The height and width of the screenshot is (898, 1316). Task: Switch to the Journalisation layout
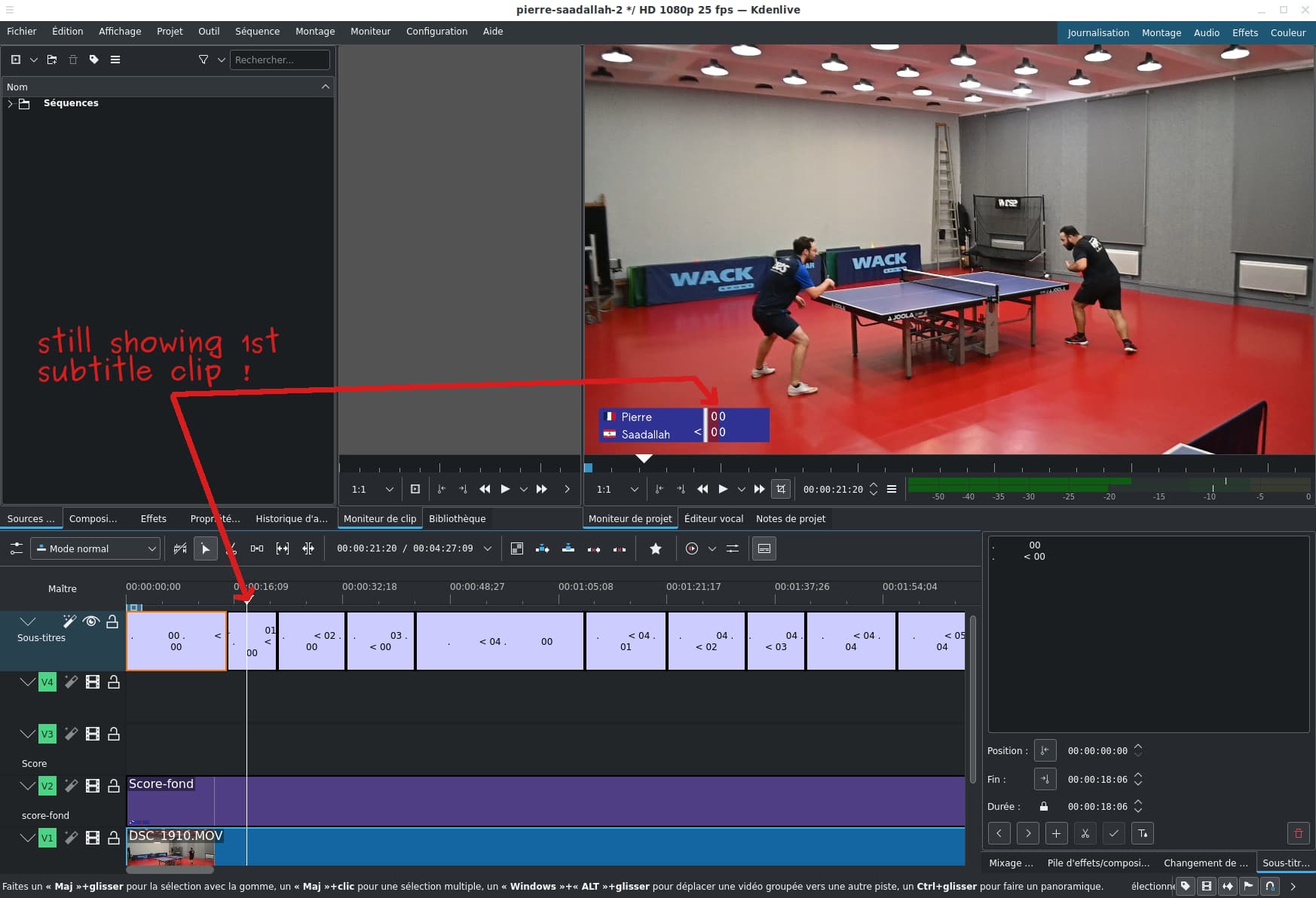(x=1098, y=33)
